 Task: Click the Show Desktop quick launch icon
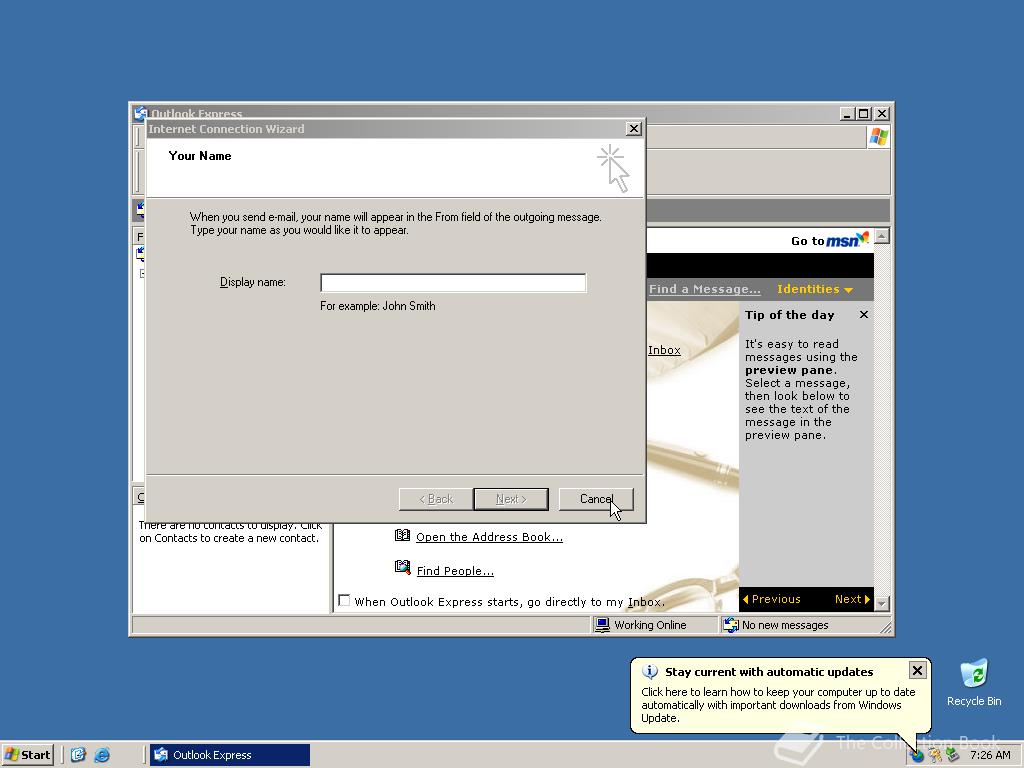(78, 755)
